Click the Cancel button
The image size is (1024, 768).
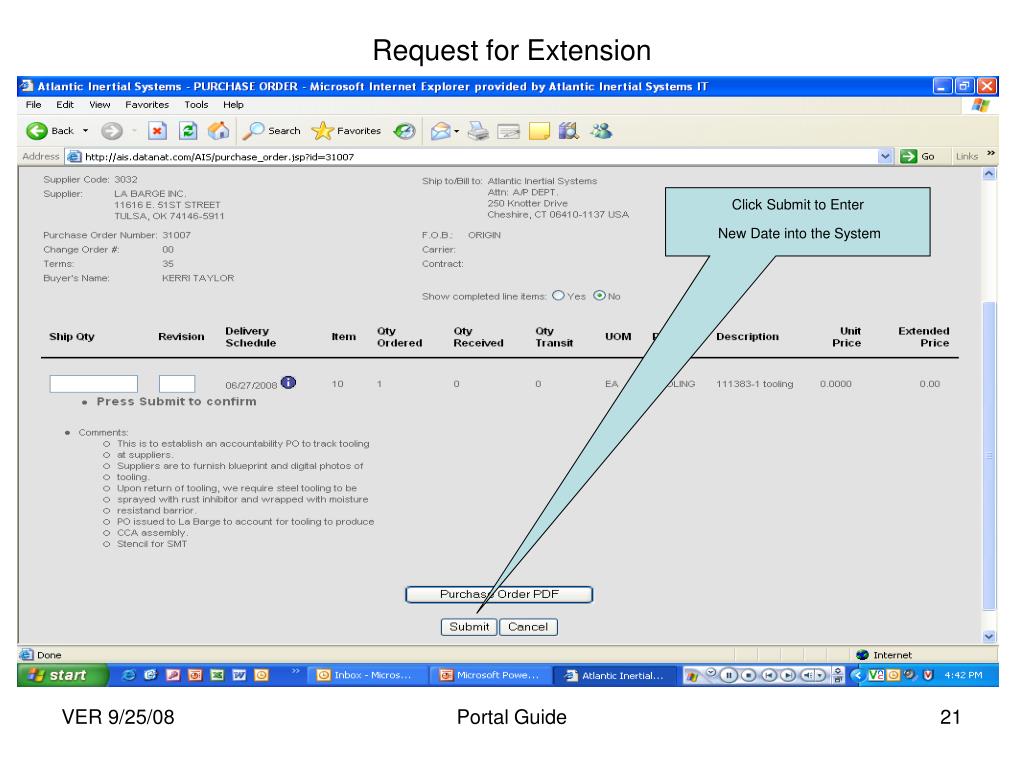pos(528,627)
